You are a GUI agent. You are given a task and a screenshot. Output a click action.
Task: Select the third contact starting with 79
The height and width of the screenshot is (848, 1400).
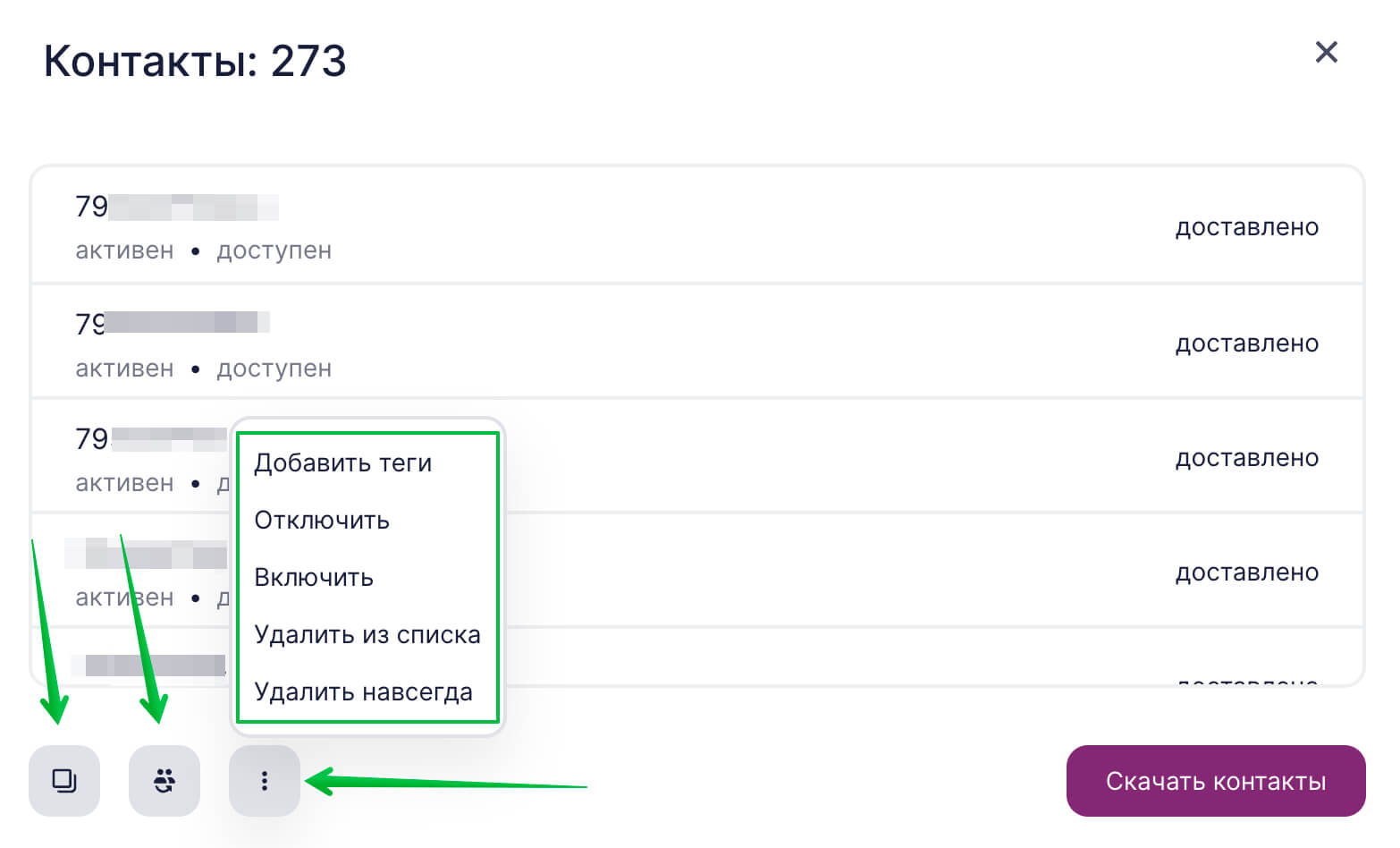click(x=150, y=438)
